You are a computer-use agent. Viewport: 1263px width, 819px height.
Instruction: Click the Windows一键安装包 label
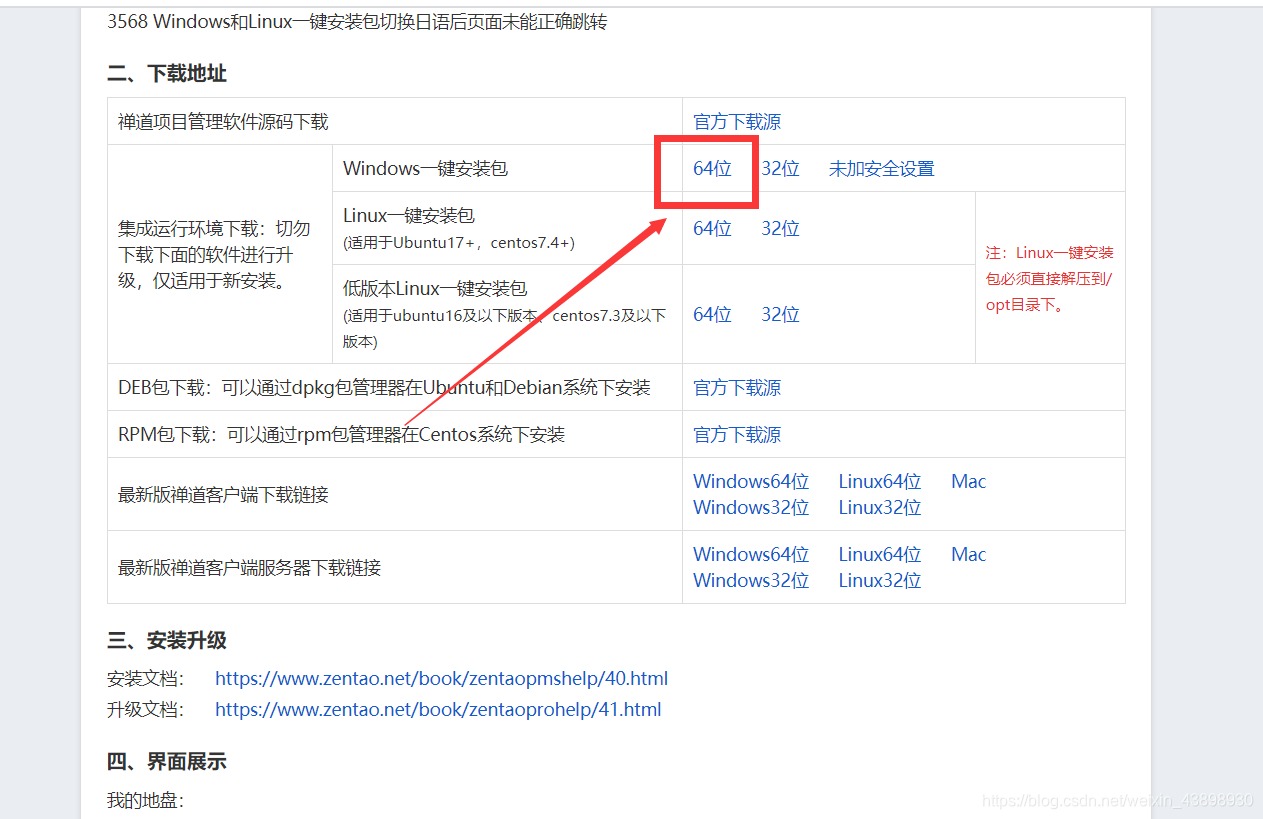pos(425,169)
